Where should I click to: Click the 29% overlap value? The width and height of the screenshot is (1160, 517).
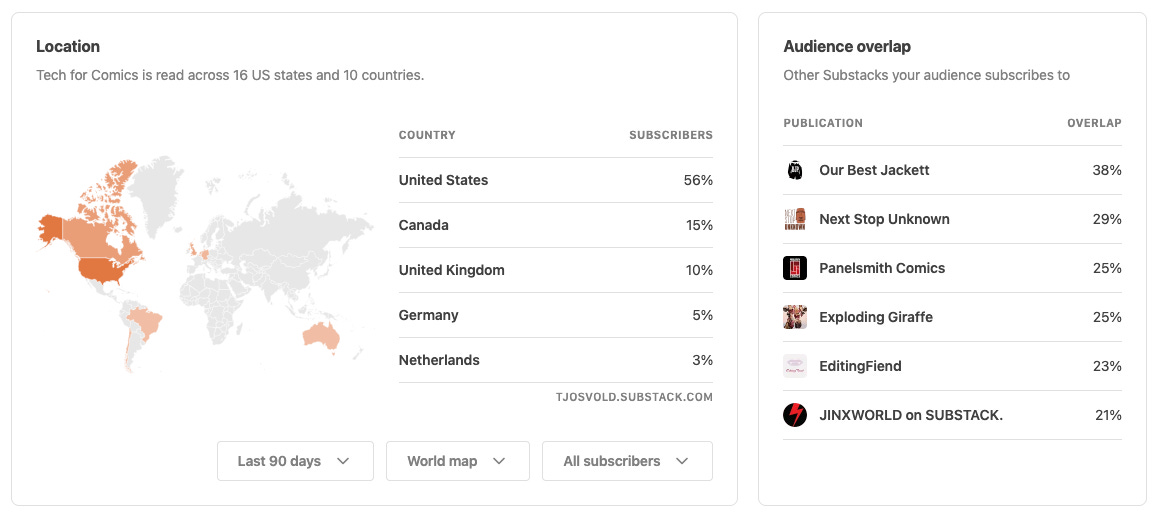pyautogui.click(x=1107, y=219)
